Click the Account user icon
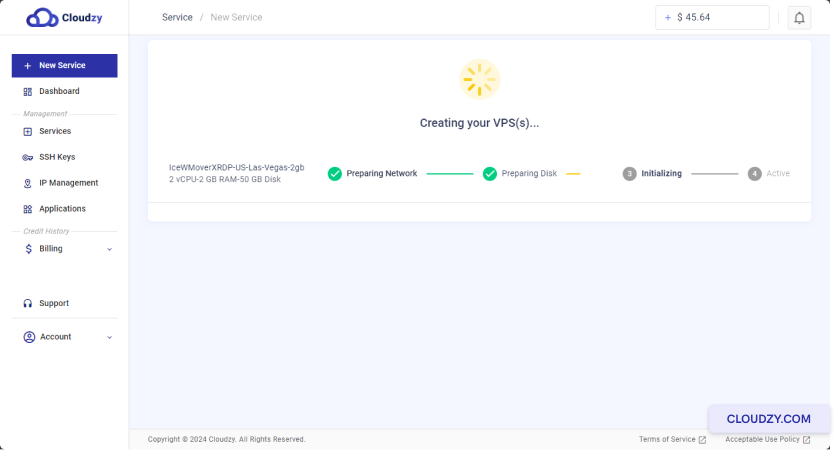Screen dimensions: 836x450 [29, 337]
